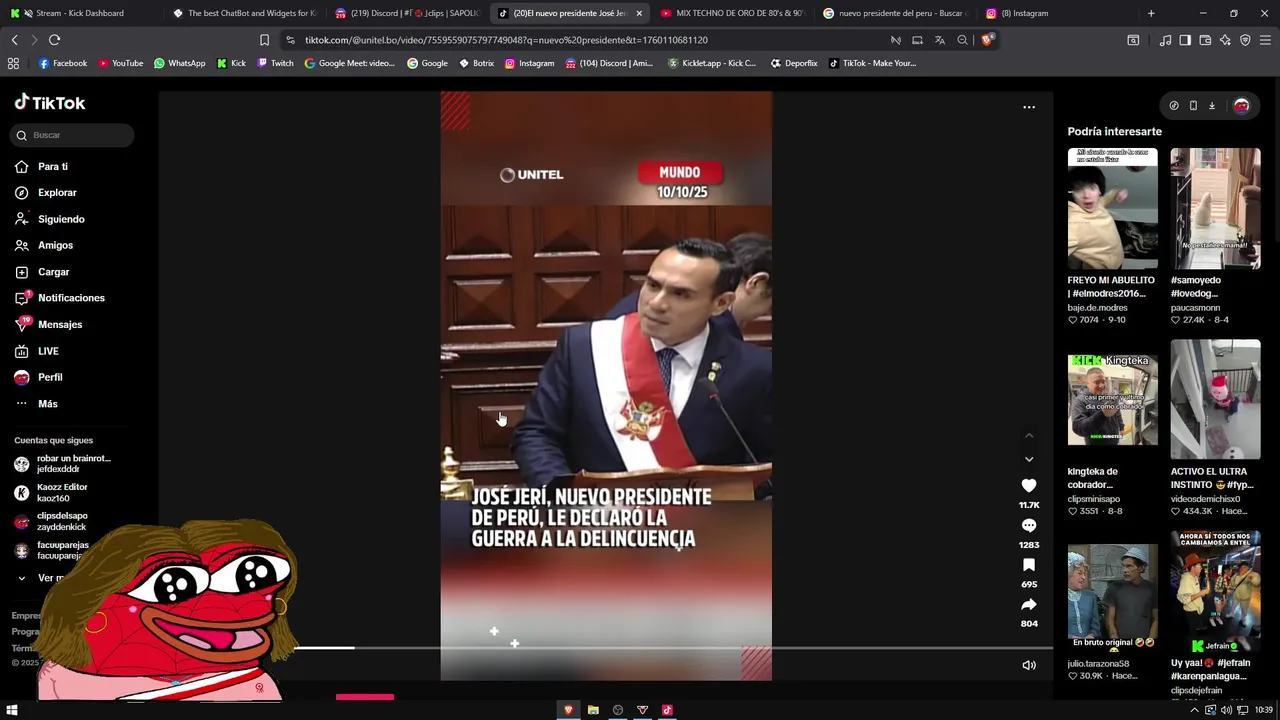
Task: Go to Para ti feed
Action: pyautogui.click(x=41, y=167)
